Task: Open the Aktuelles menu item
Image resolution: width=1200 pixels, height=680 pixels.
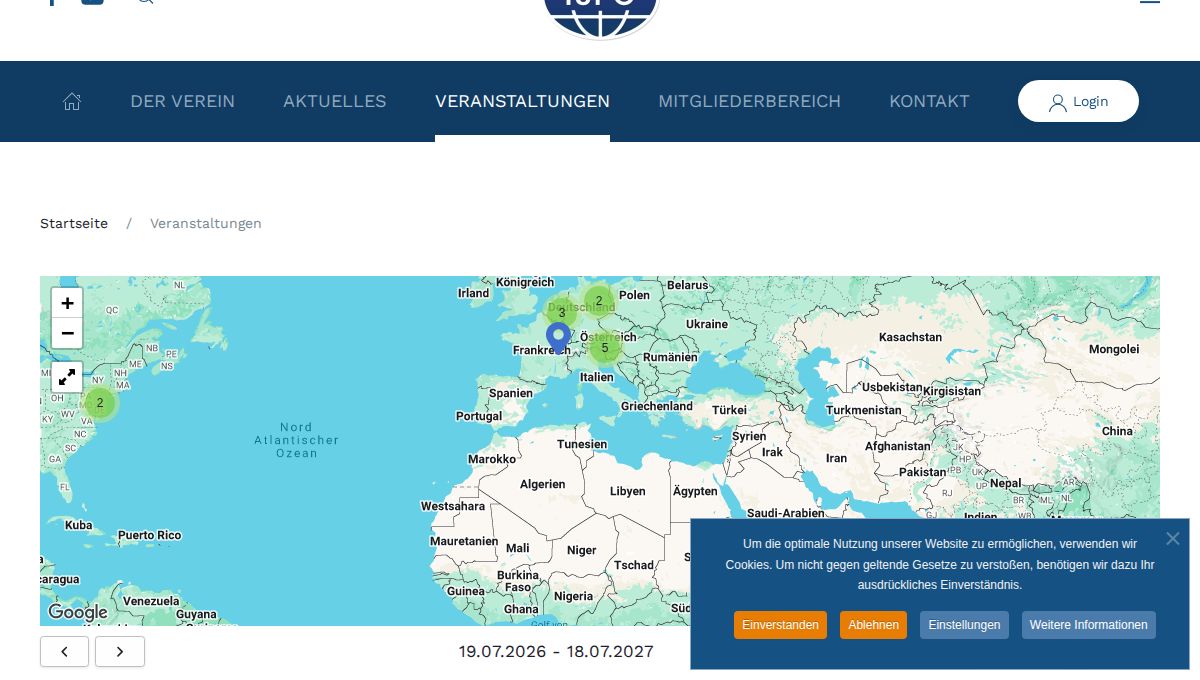Action: [335, 101]
